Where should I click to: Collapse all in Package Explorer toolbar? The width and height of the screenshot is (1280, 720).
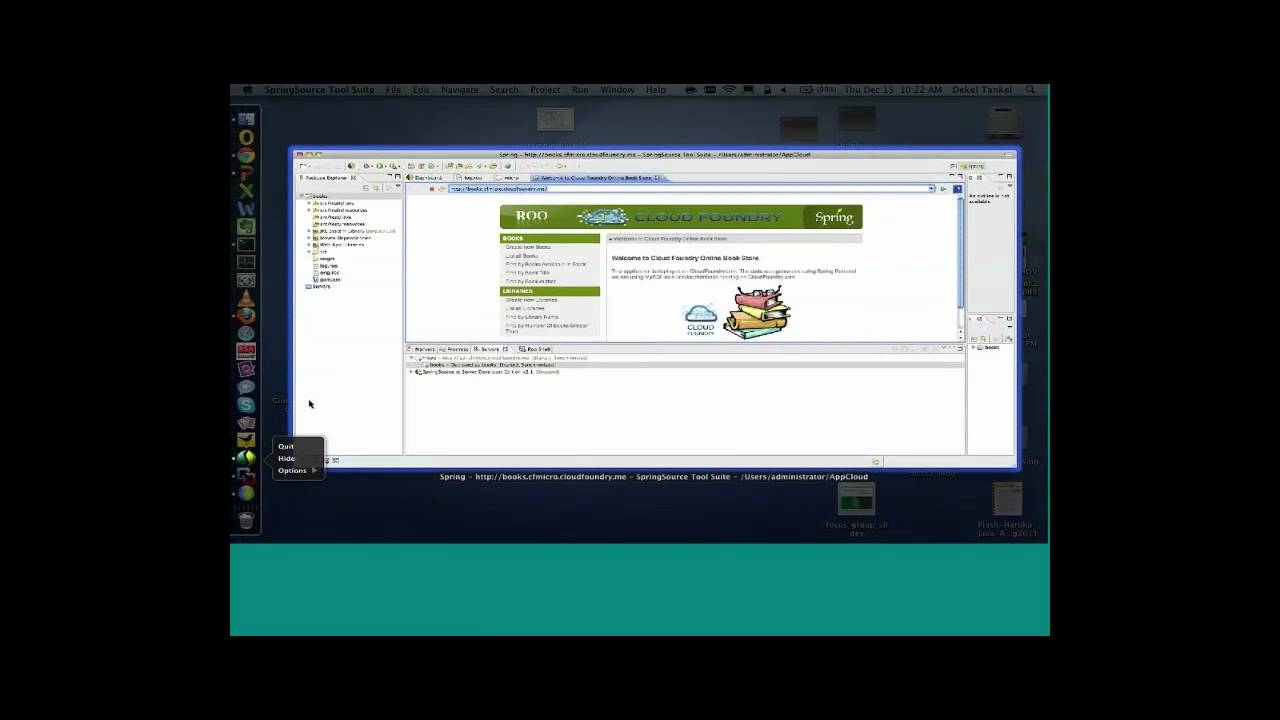(365, 187)
